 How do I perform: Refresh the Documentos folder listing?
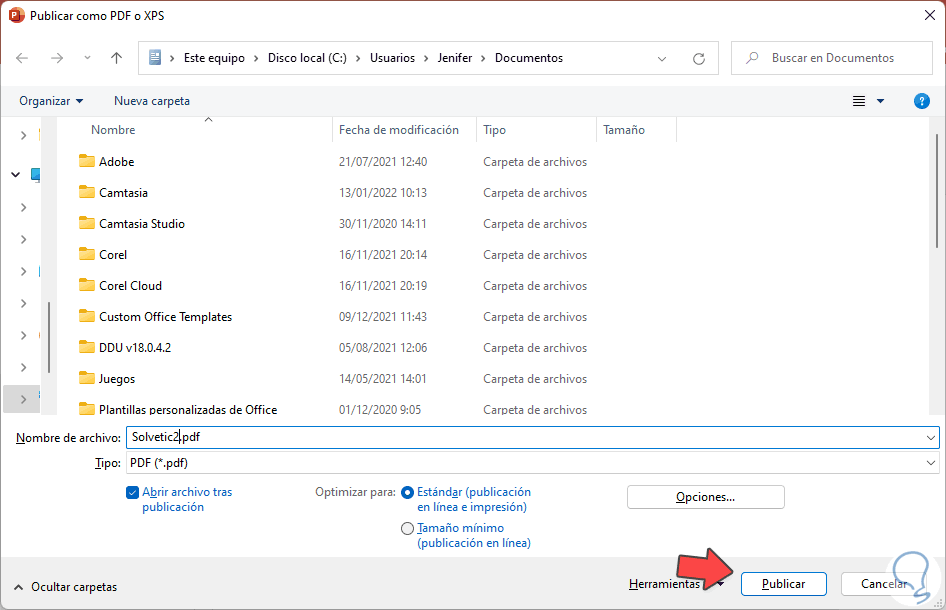point(699,58)
